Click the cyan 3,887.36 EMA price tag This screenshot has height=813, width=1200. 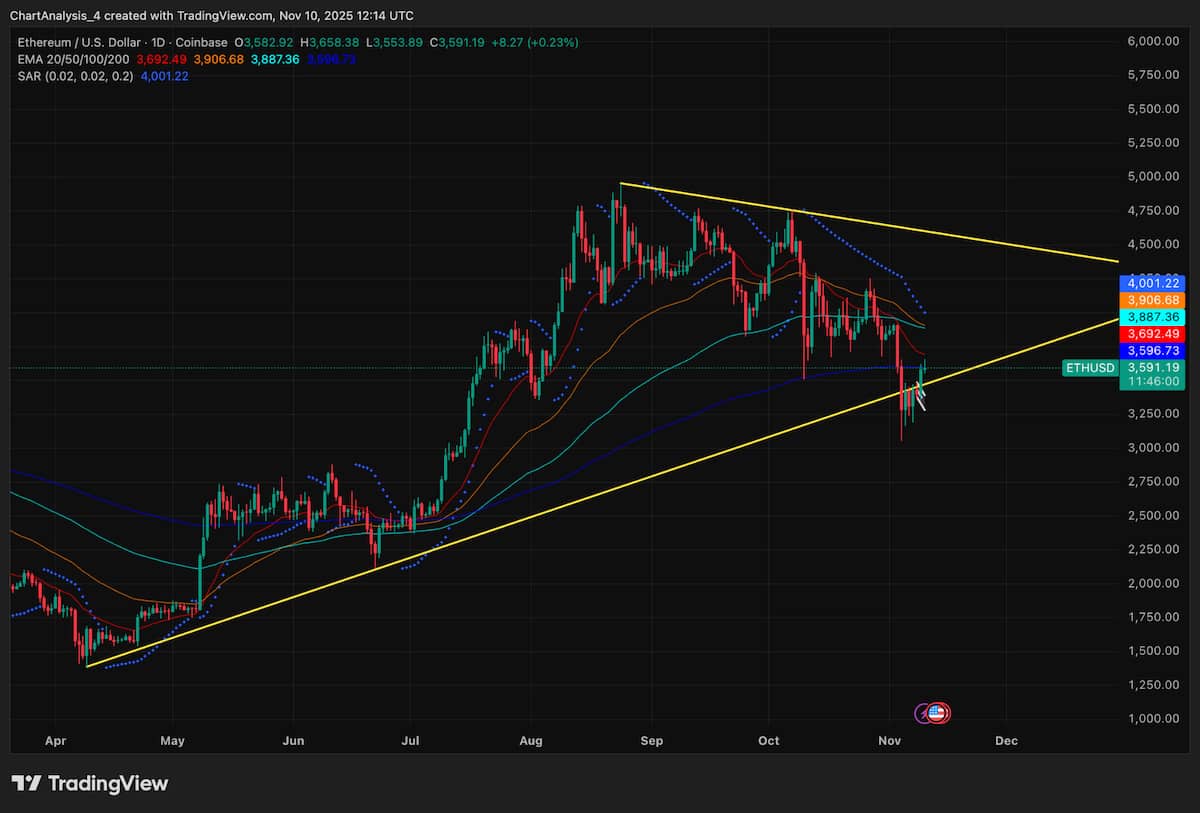1152,317
